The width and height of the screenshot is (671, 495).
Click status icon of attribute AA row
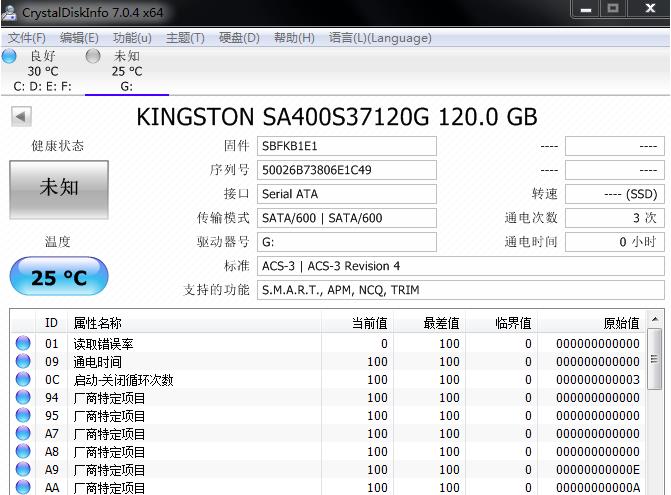pos(23,487)
